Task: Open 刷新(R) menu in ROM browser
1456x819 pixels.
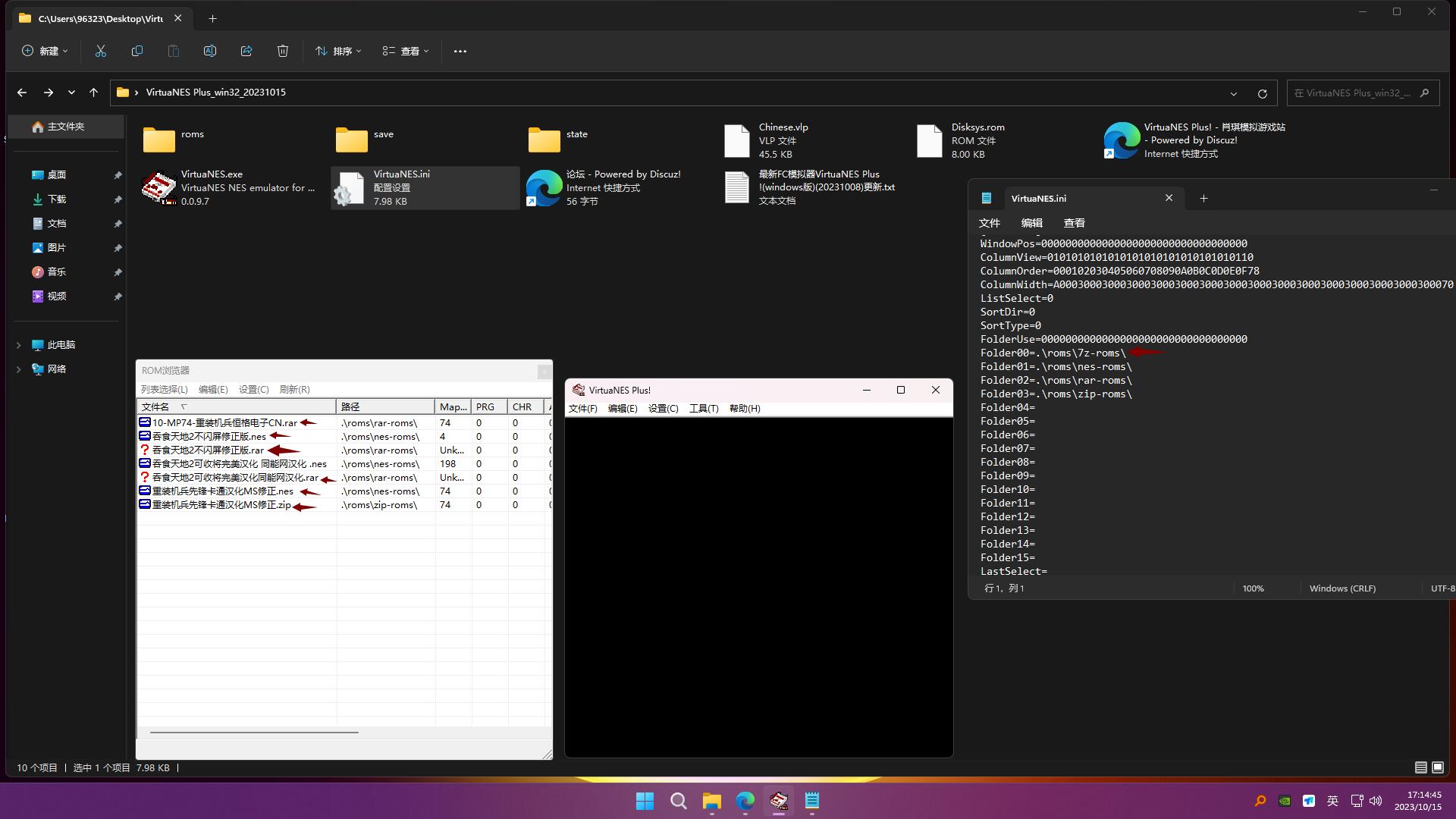Action: [295, 390]
